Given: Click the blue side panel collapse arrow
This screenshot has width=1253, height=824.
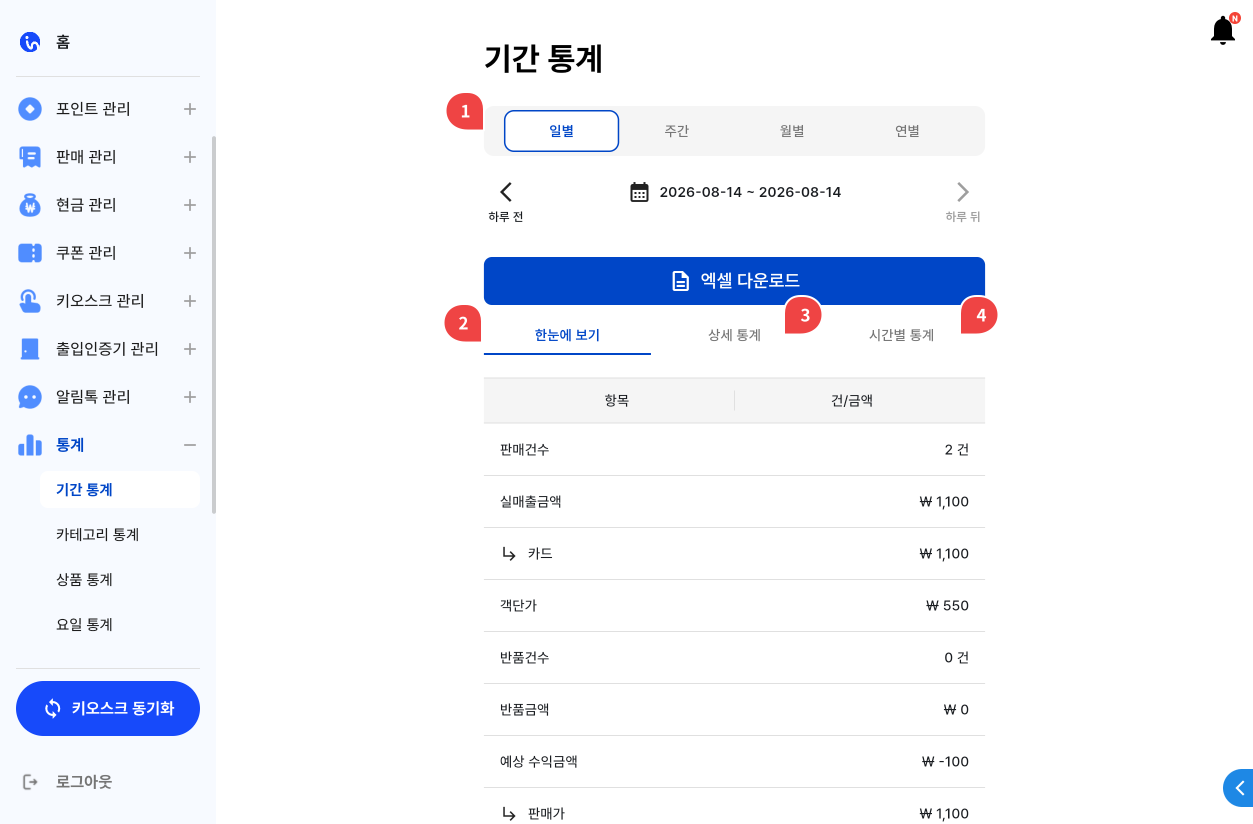Looking at the screenshot, I should 1240,788.
